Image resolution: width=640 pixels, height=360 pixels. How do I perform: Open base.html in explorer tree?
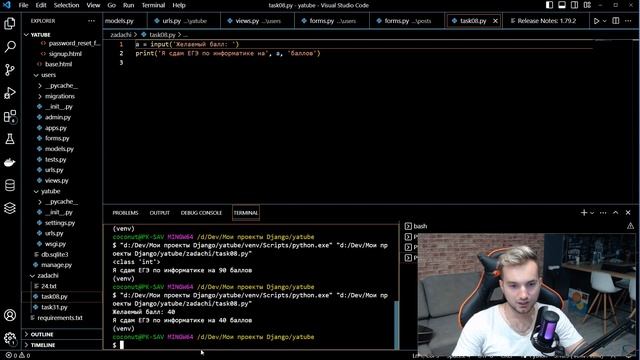click(x=58, y=64)
